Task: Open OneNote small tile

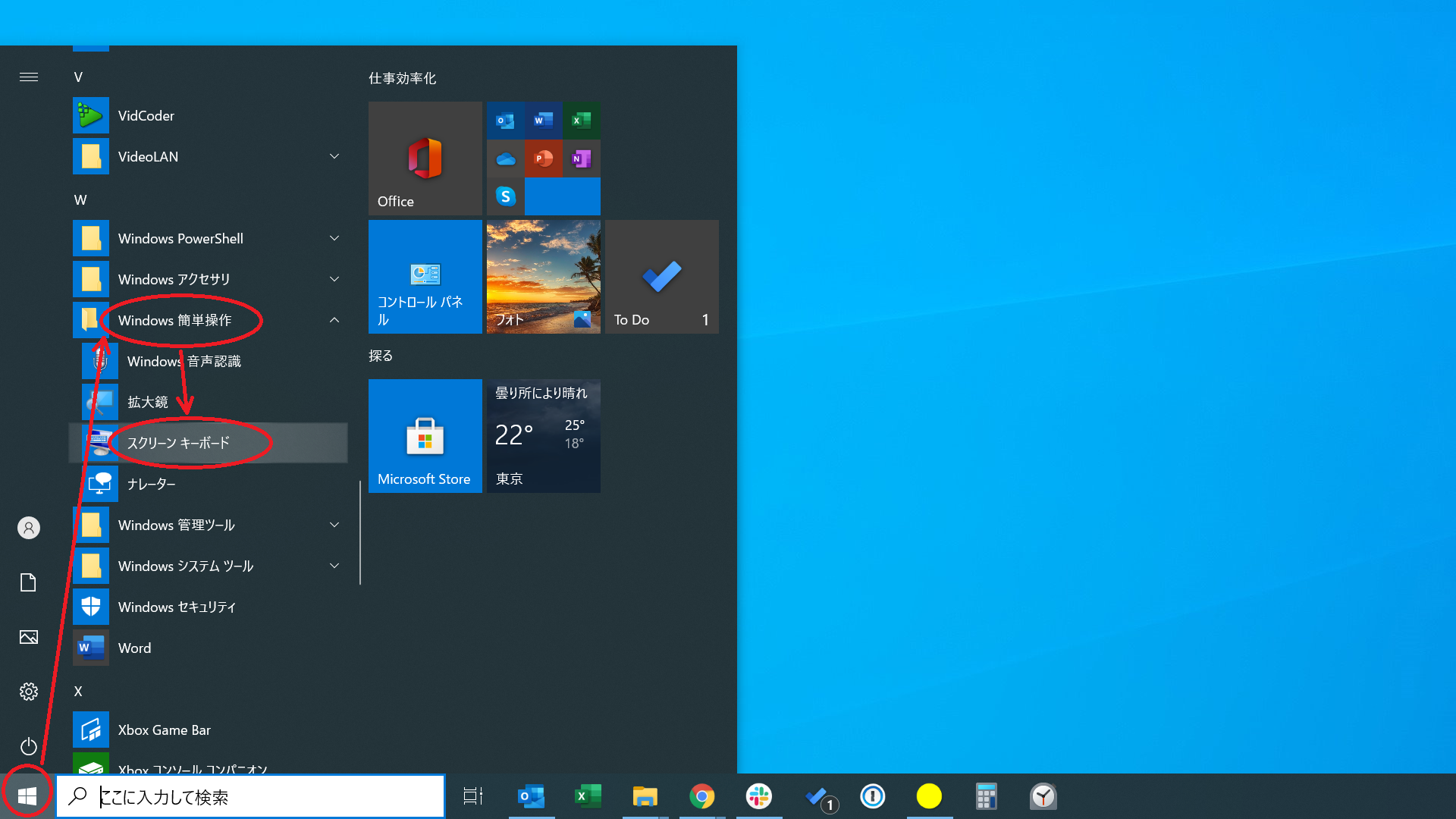Action: (x=581, y=158)
